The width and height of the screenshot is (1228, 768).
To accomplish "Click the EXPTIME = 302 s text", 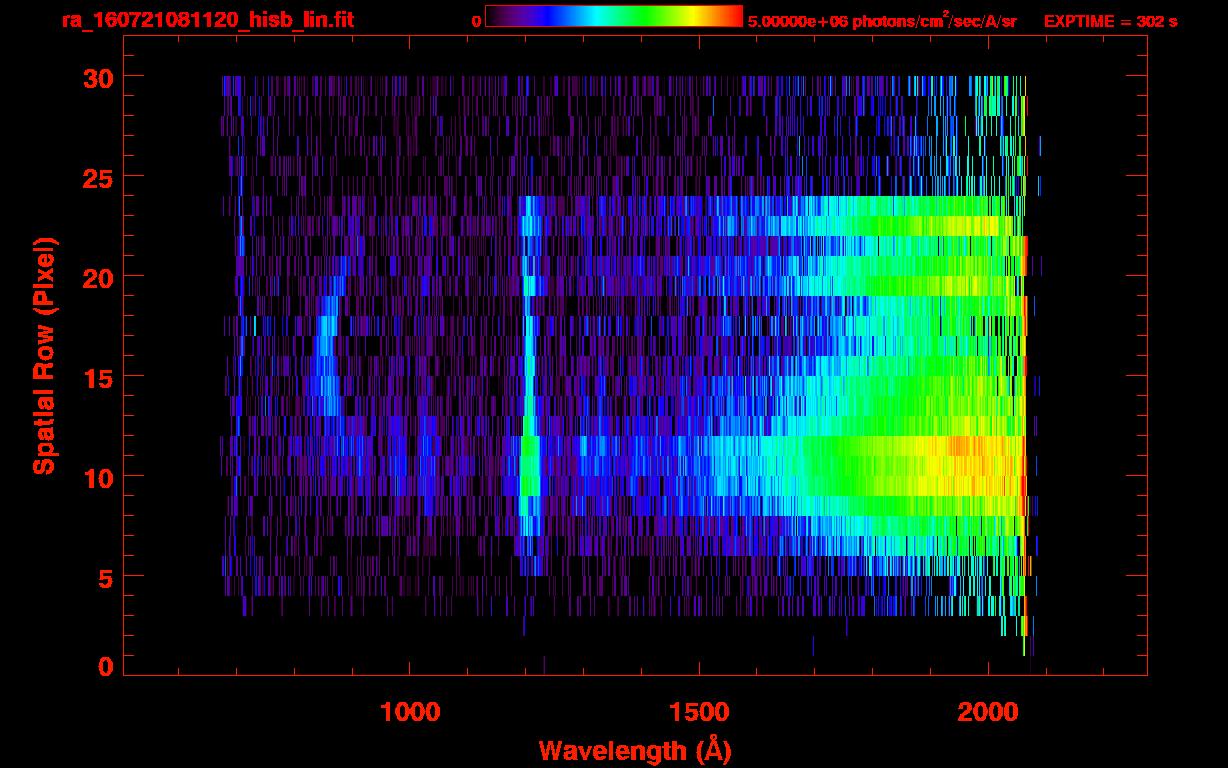I will tap(1110, 21).
